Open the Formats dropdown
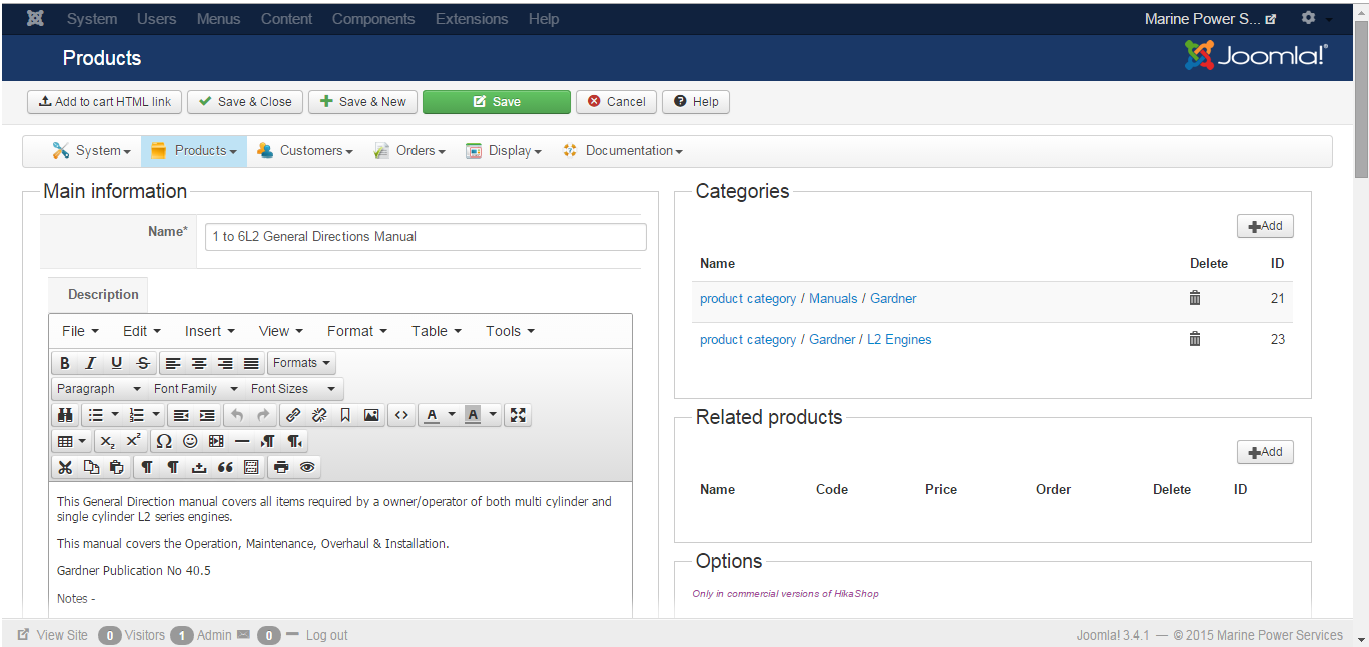The width and height of the screenshot is (1369, 647). [x=301, y=363]
